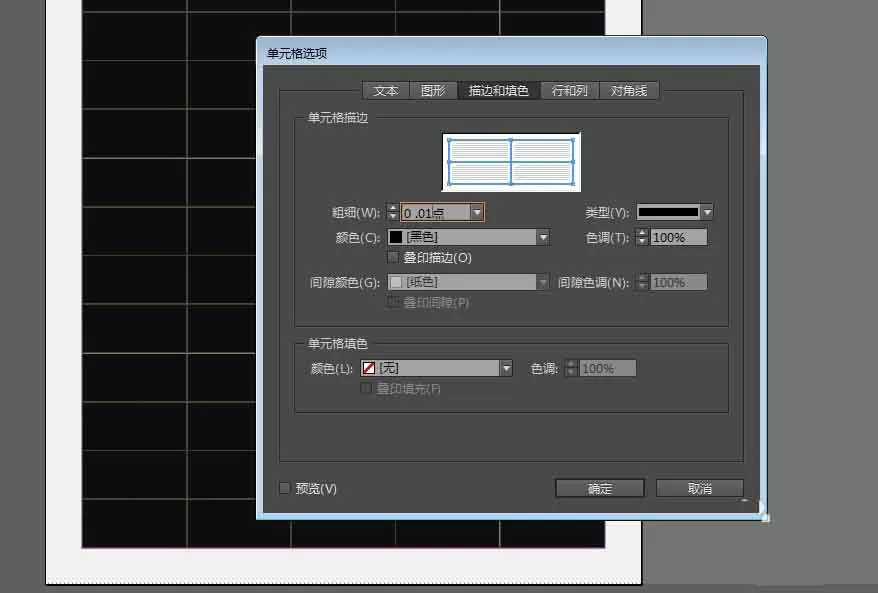Click center vertical line in stroke proxy
The width and height of the screenshot is (878, 593).
[x=511, y=162]
